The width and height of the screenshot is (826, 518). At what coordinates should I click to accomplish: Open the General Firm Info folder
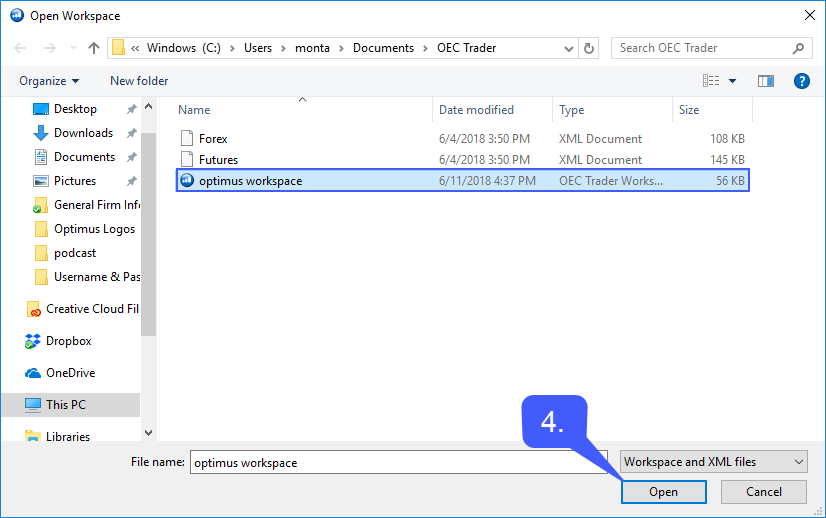click(96, 205)
